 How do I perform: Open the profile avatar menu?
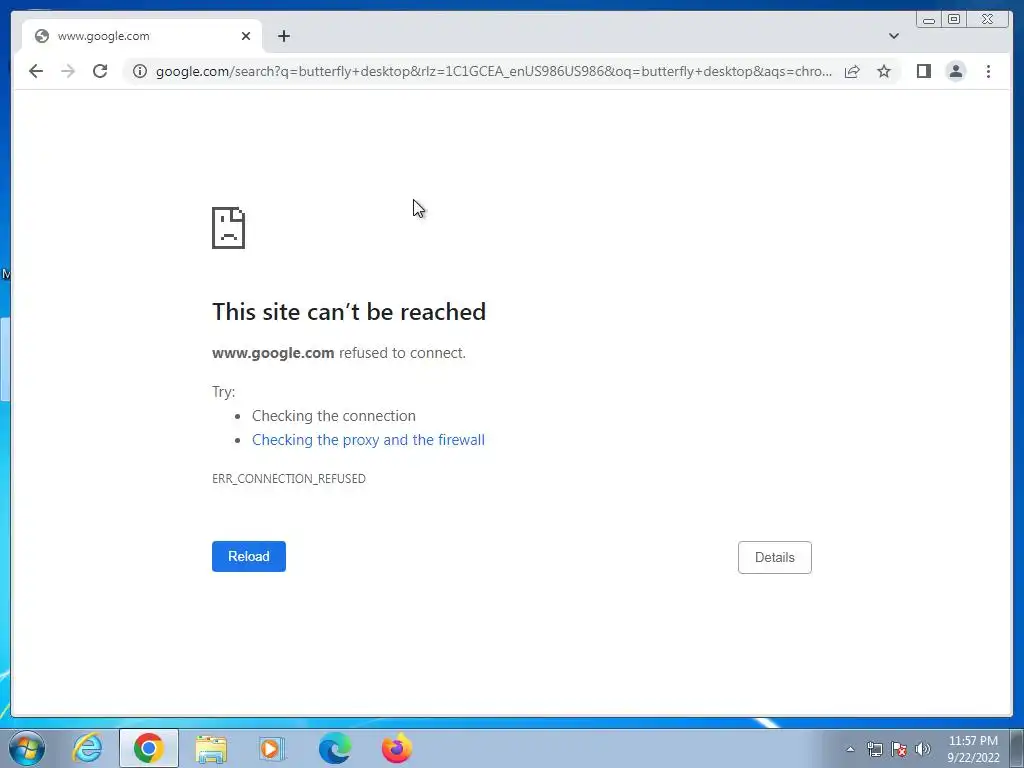pos(955,71)
